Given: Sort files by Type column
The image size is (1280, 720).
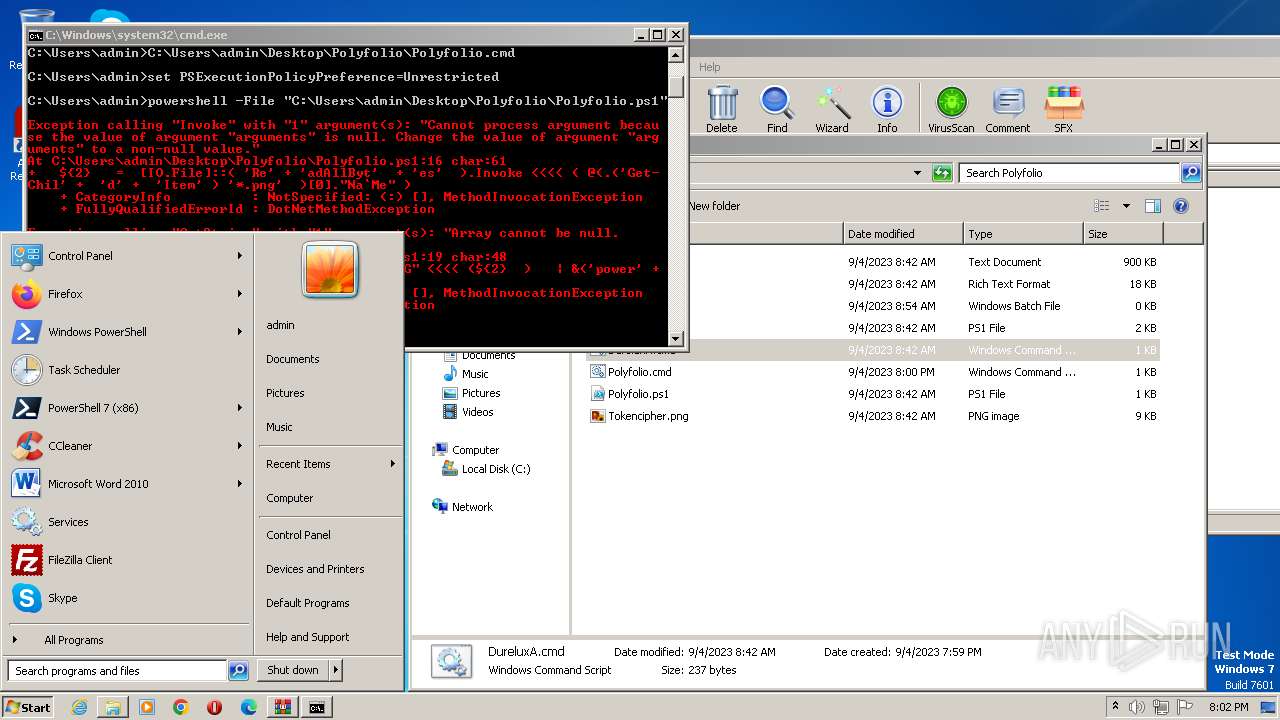Looking at the screenshot, I should (x=1023, y=234).
